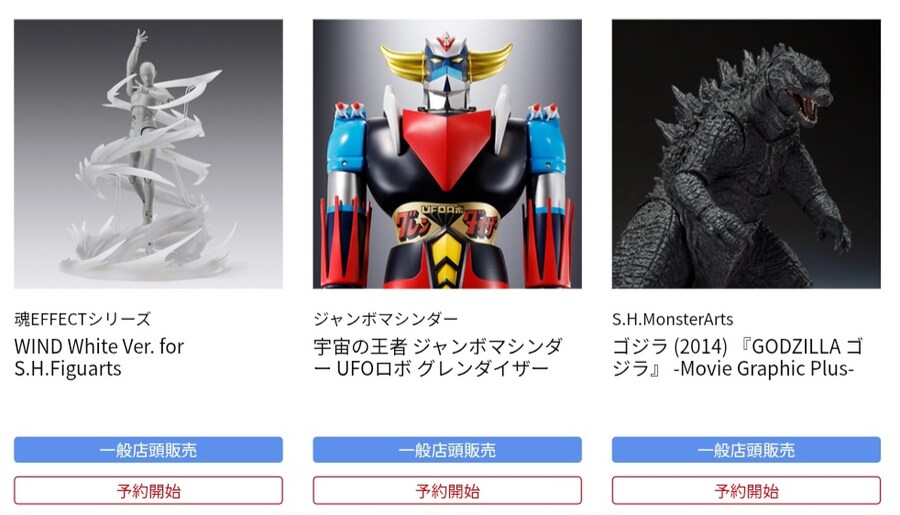Image resolution: width=900 pixels, height=515 pixels.
Task: Select 予約開始 under ゴジラ (2014)
Action: pos(746,491)
